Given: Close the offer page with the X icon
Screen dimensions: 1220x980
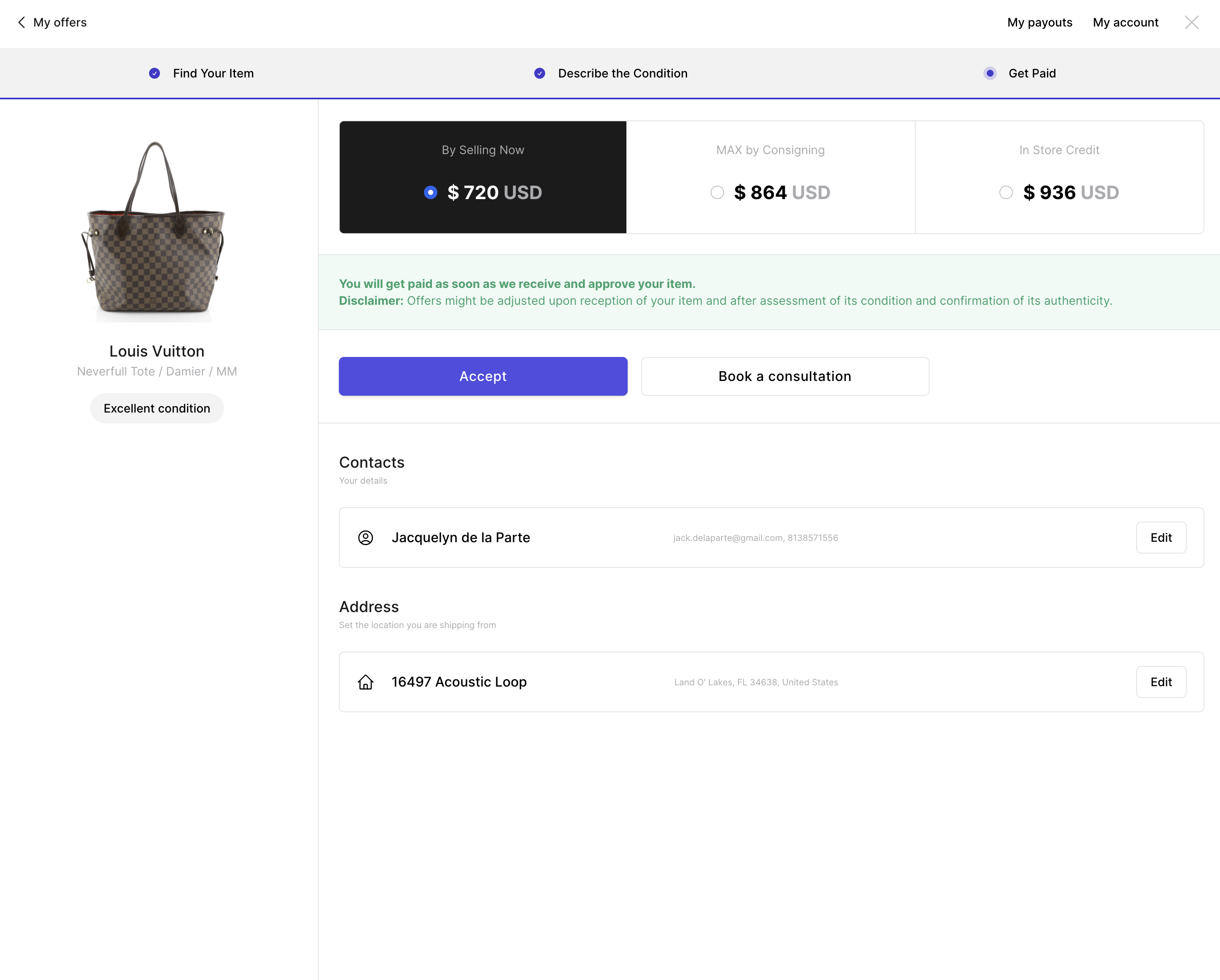Looking at the screenshot, I should (1191, 23).
